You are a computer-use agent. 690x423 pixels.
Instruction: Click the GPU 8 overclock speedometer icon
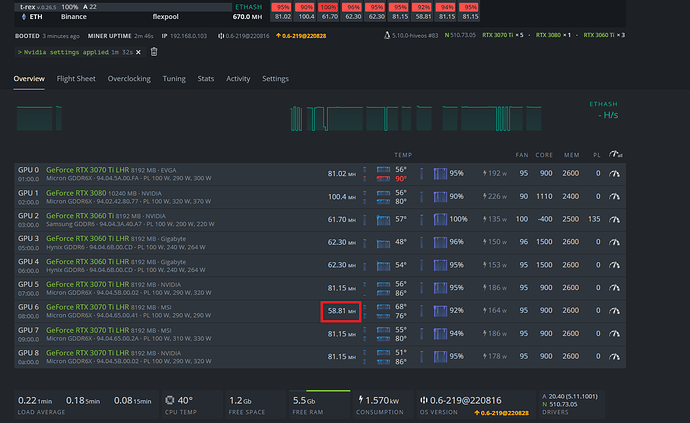click(614, 357)
